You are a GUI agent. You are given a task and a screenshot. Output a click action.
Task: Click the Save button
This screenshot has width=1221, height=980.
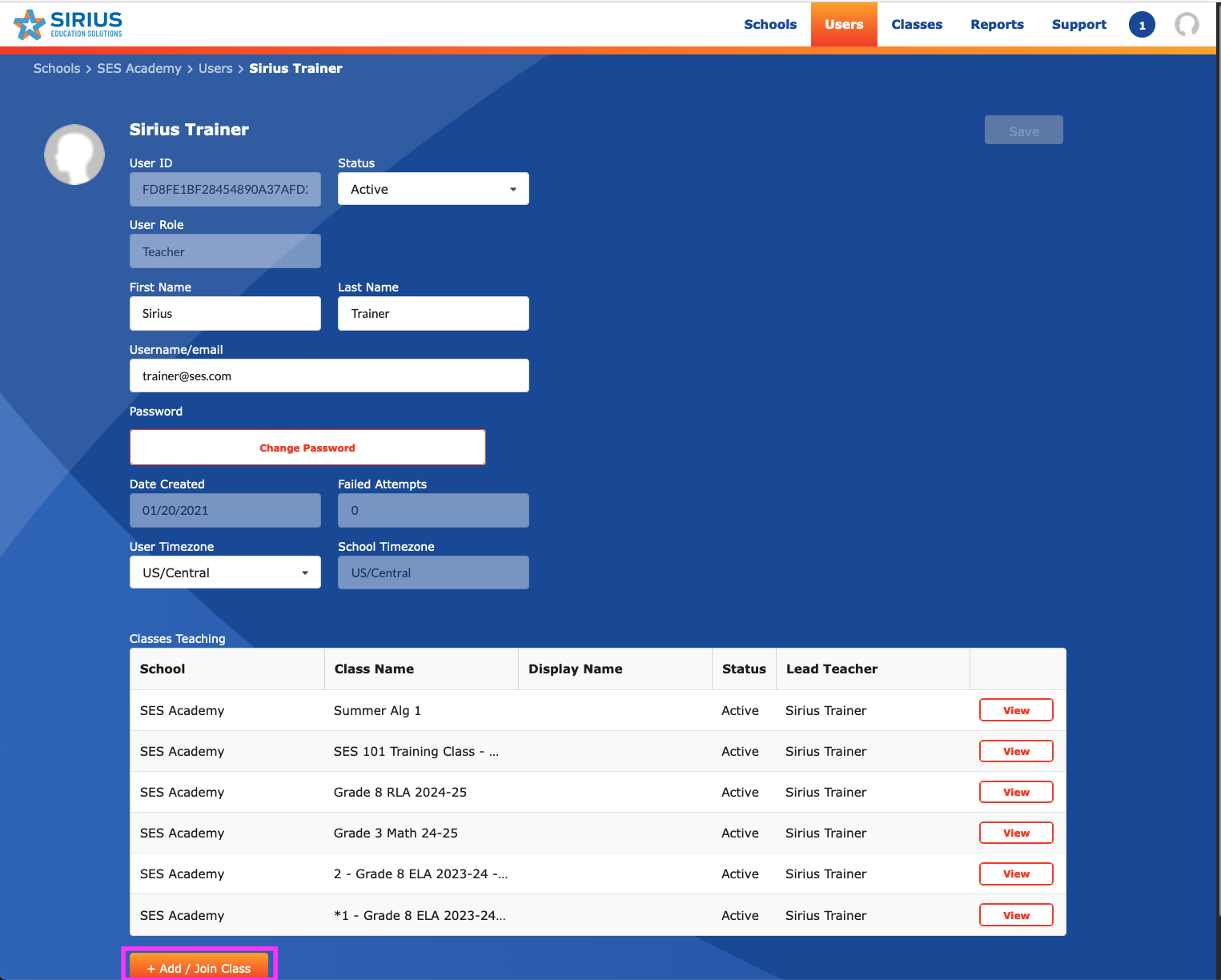coord(1024,131)
